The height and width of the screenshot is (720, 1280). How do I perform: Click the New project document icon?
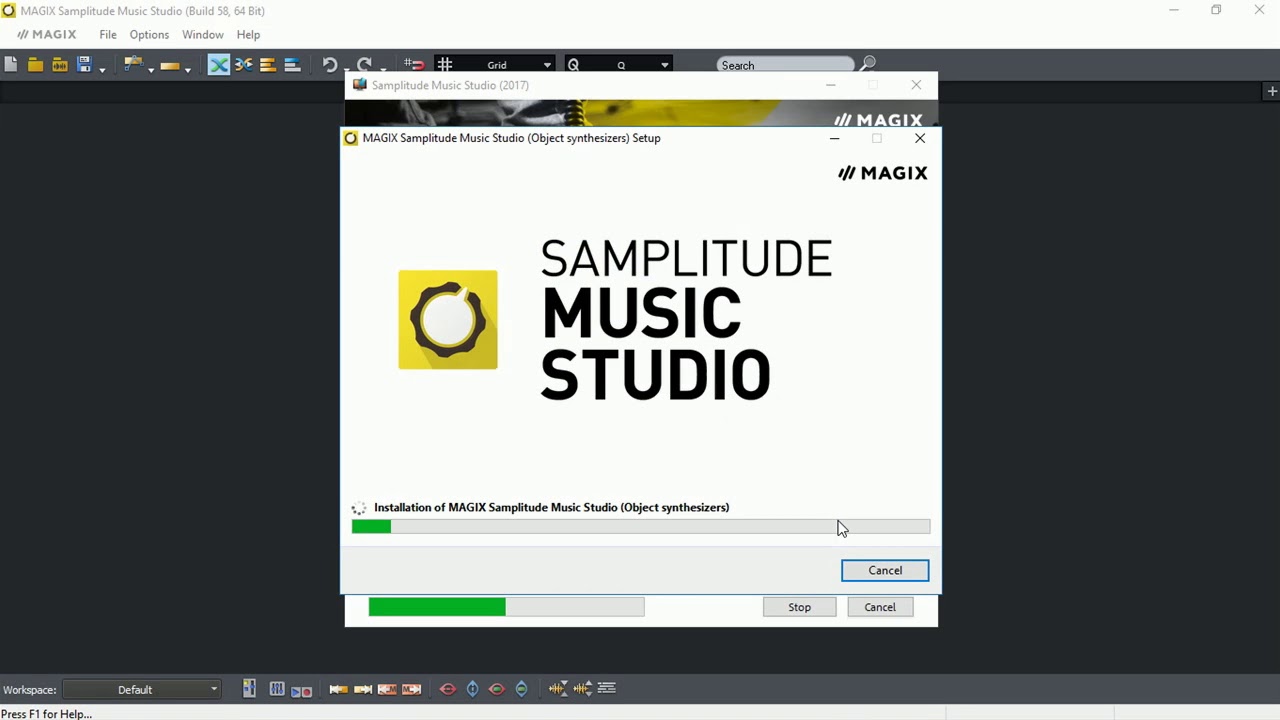10,65
